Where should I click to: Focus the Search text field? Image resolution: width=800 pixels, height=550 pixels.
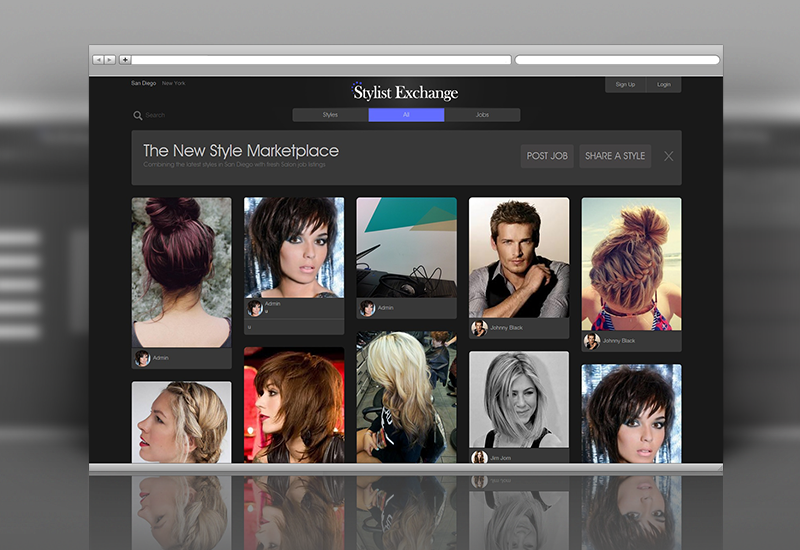pyautogui.click(x=155, y=115)
